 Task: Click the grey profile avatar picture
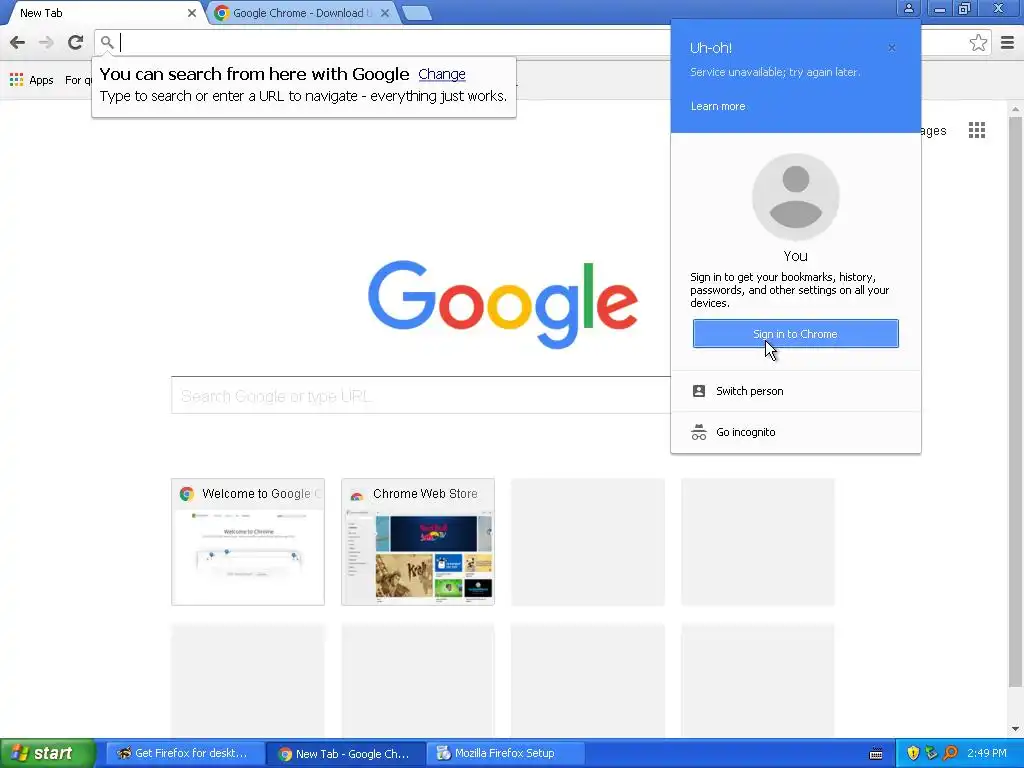[795, 197]
